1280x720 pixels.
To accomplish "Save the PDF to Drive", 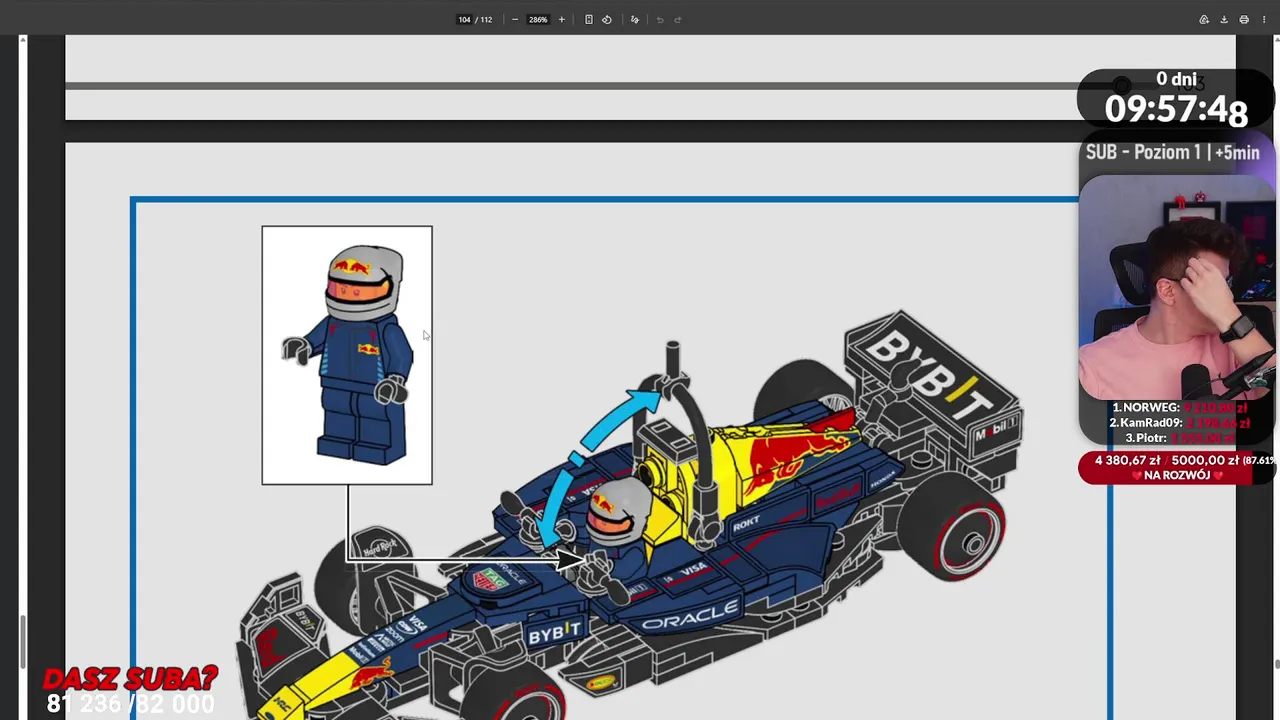I will click(1204, 19).
